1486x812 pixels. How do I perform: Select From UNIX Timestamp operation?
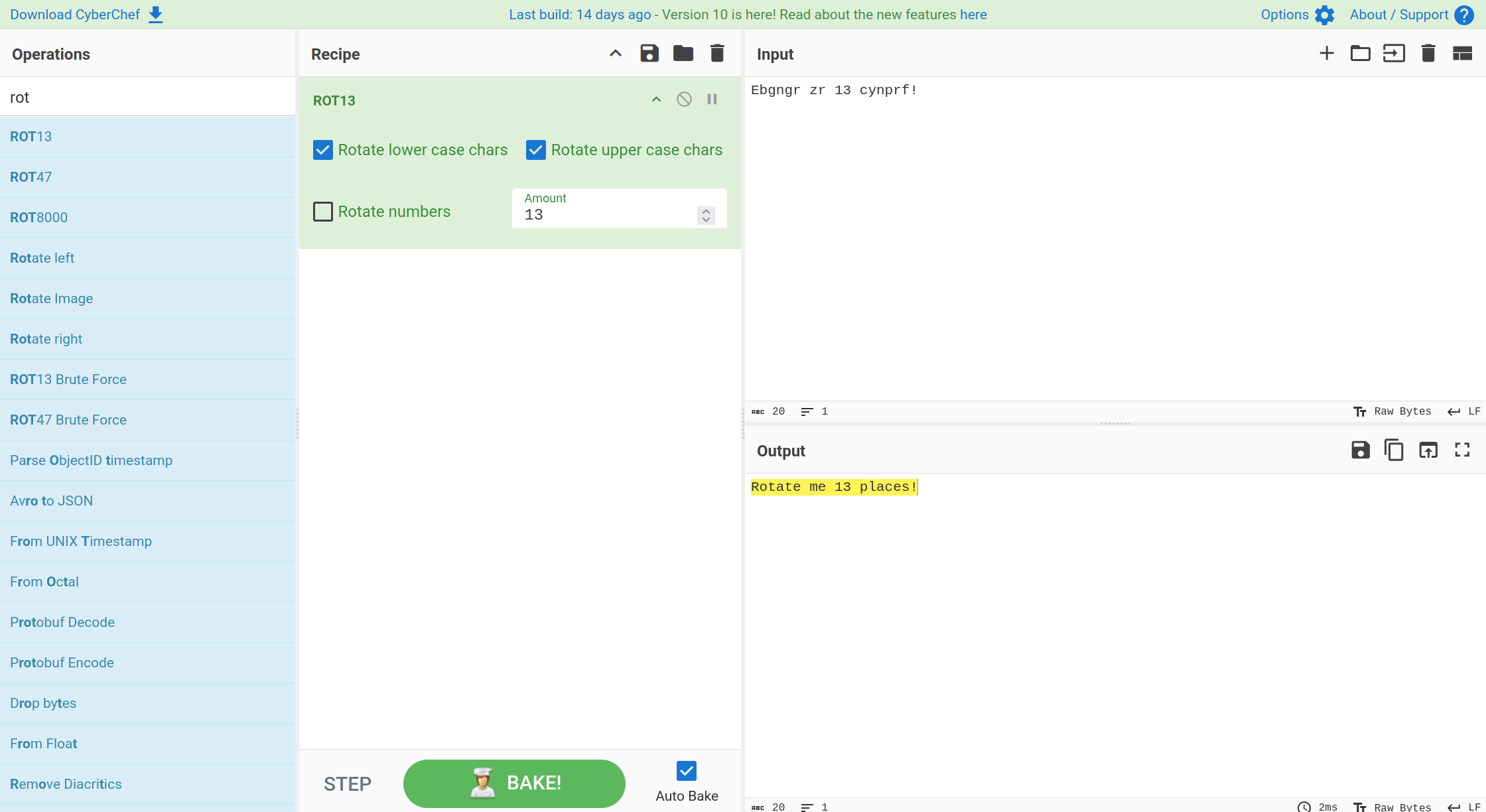(147, 541)
